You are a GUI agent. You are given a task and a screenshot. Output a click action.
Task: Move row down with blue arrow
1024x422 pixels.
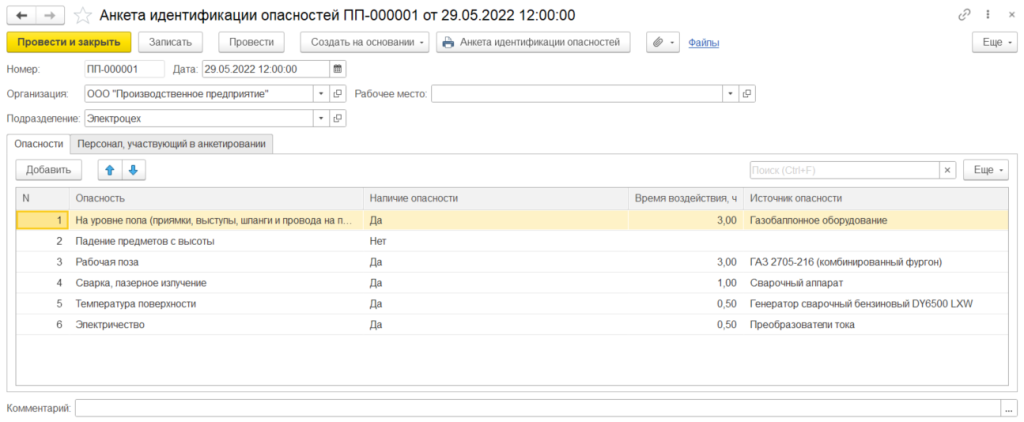pos(131,170)
